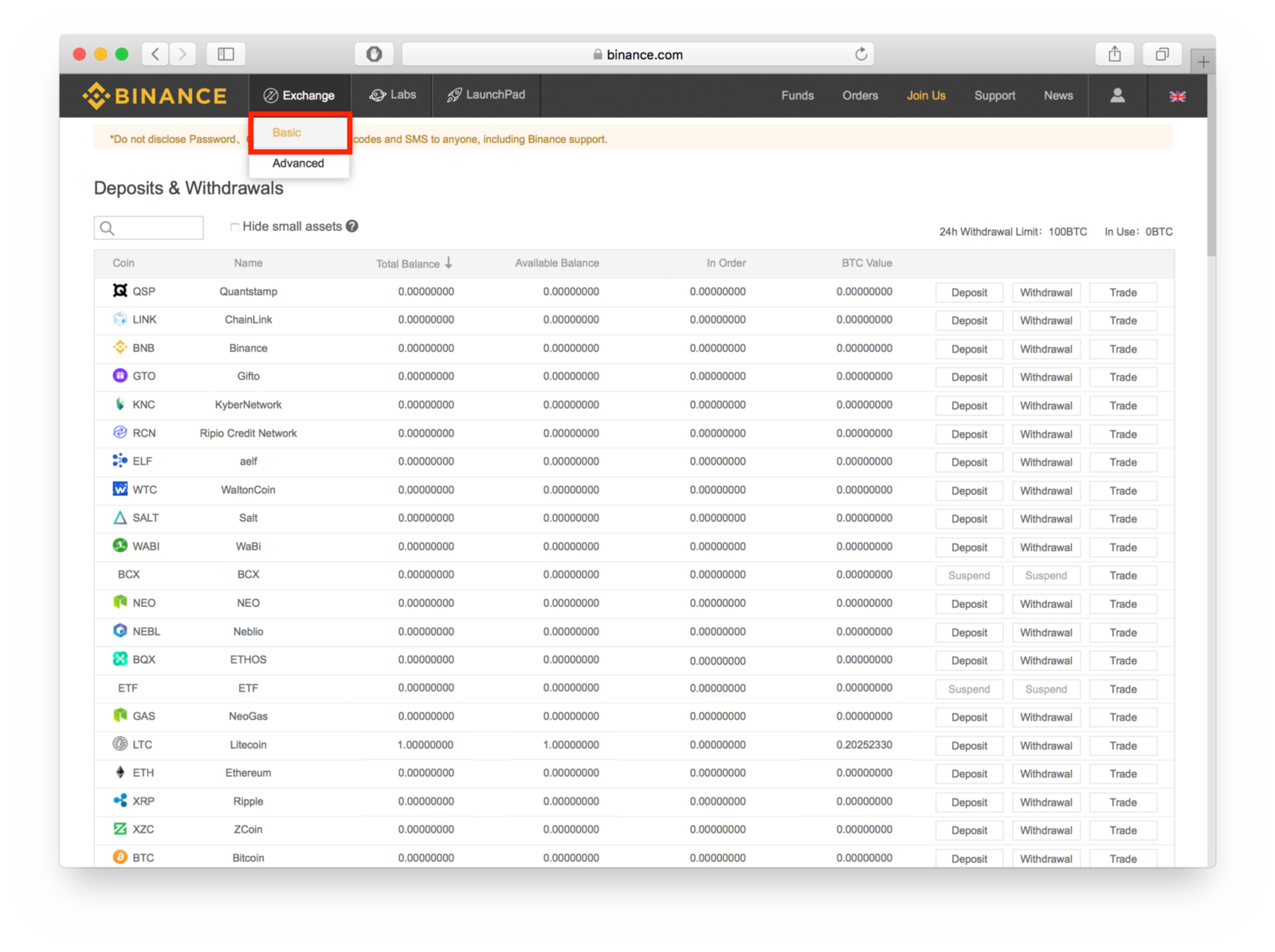Reload the page in Safari

pos(861,54)
